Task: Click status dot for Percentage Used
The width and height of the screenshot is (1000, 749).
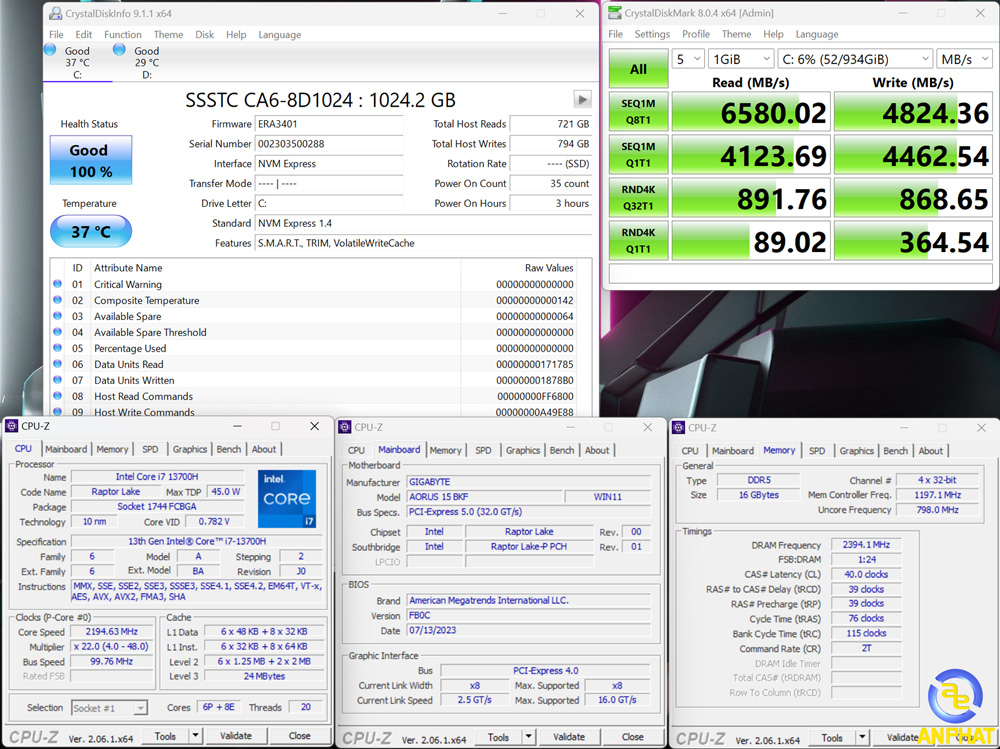Action: pyautogui.click(x=57, y=348)
